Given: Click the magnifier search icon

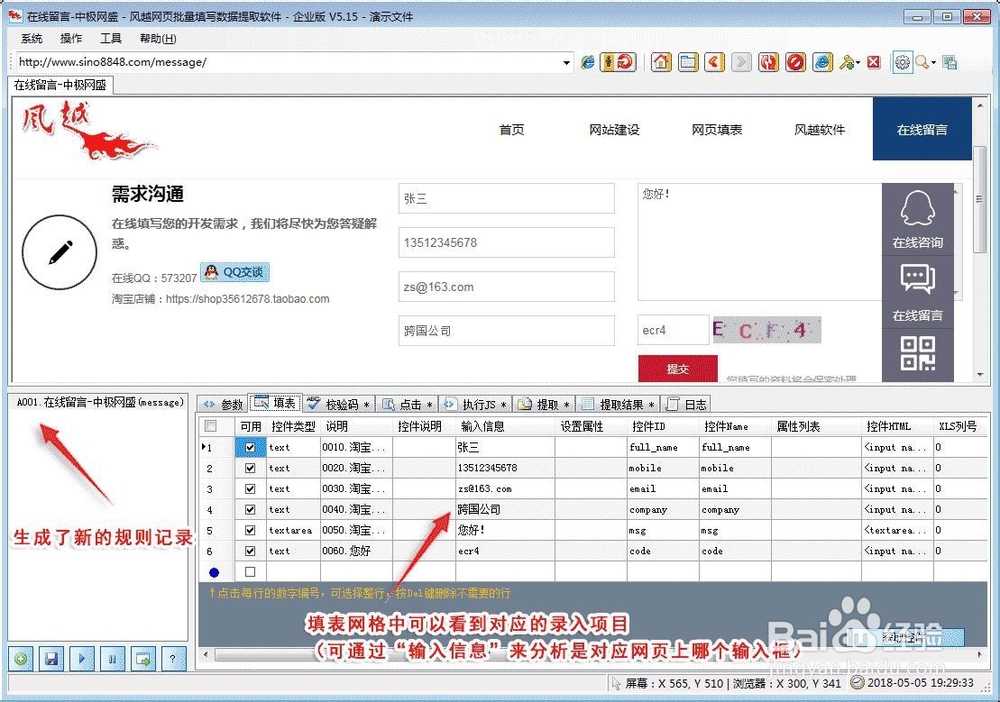Looking at the screenshot, I should click(922, 62).
